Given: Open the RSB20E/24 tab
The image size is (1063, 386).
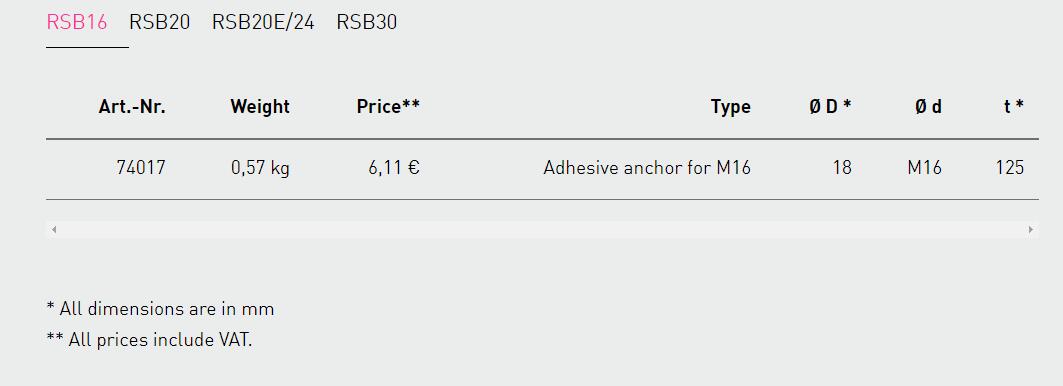Looking at the screenshot, I should click(263, 22).
